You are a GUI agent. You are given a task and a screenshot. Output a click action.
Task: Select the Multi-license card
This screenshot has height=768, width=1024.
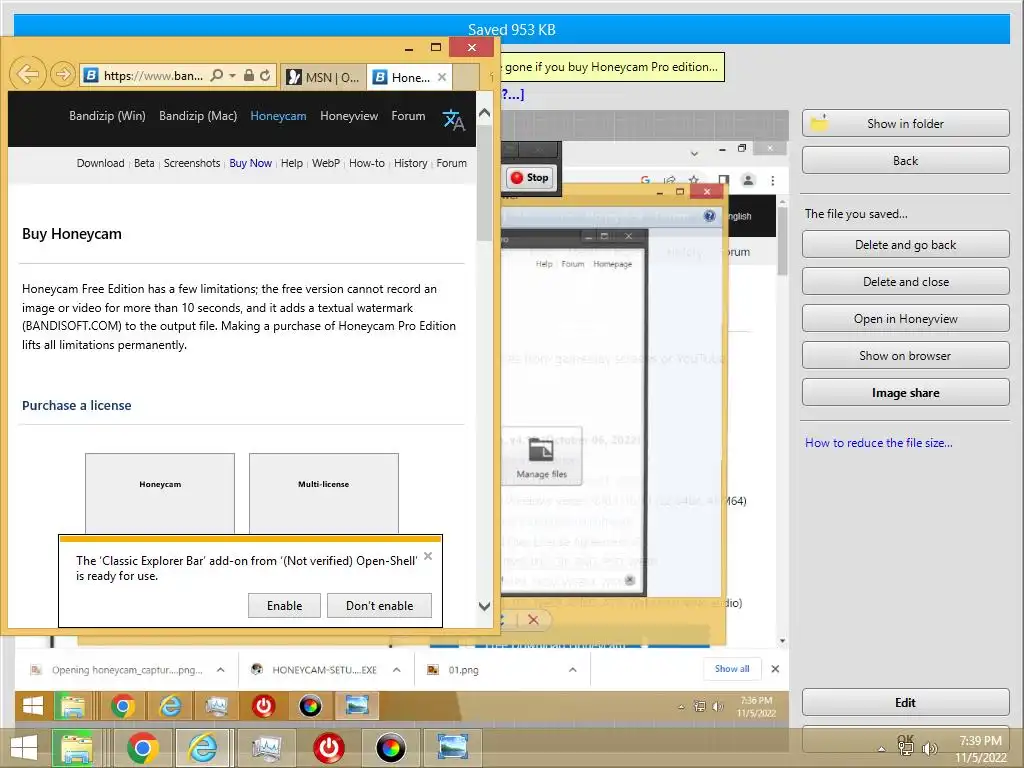pyautogui.click(x=324, y=494)
